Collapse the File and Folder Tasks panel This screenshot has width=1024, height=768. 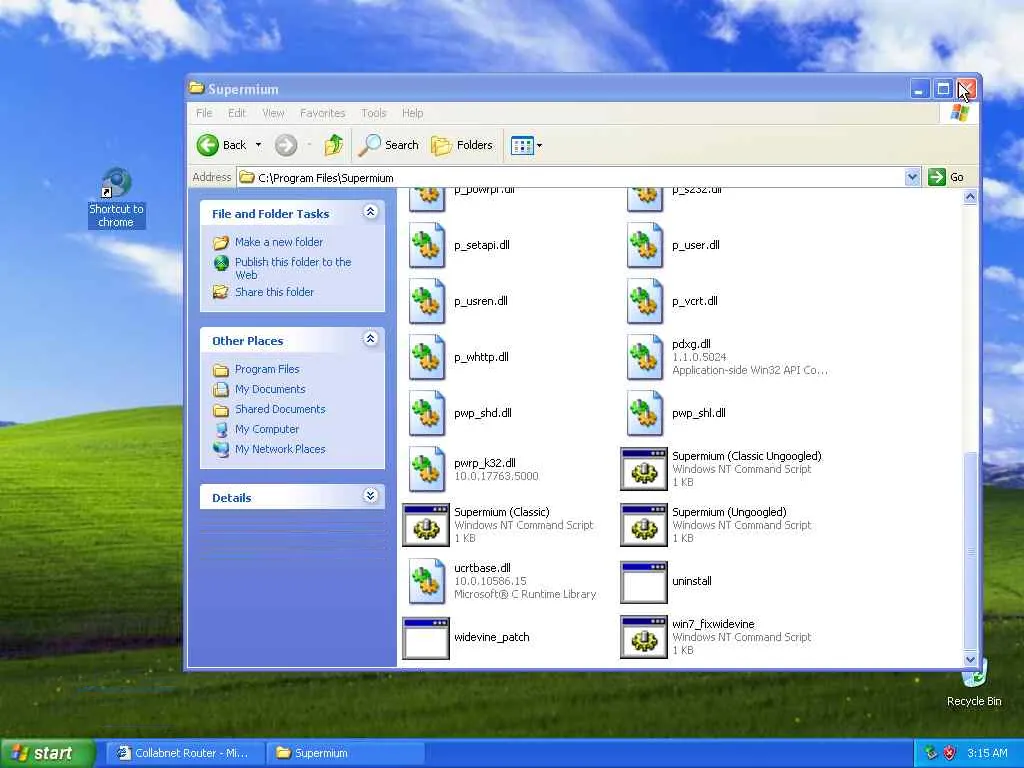point(370,212)
